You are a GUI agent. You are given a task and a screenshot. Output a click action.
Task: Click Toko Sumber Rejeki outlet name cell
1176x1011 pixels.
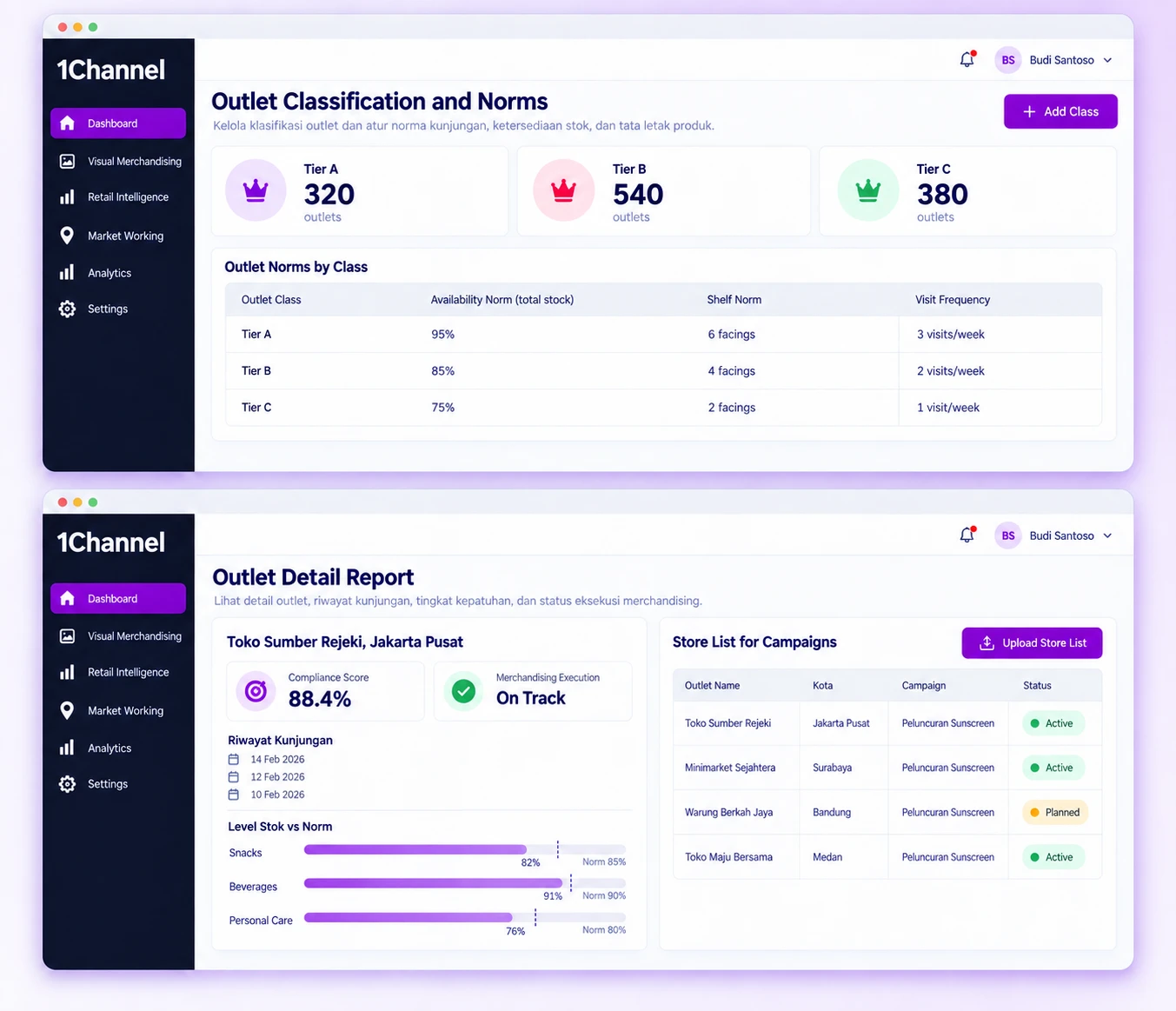coord(728,723)
